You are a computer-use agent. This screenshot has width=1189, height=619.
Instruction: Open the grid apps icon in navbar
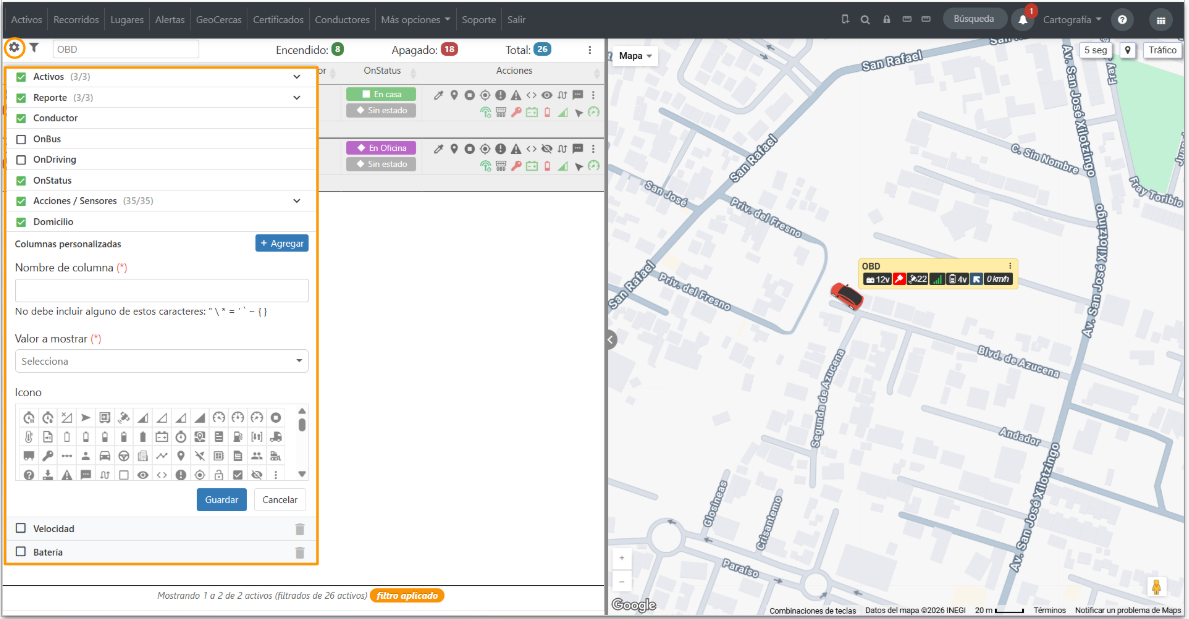pyautogui.click(x=1160, y=20)
